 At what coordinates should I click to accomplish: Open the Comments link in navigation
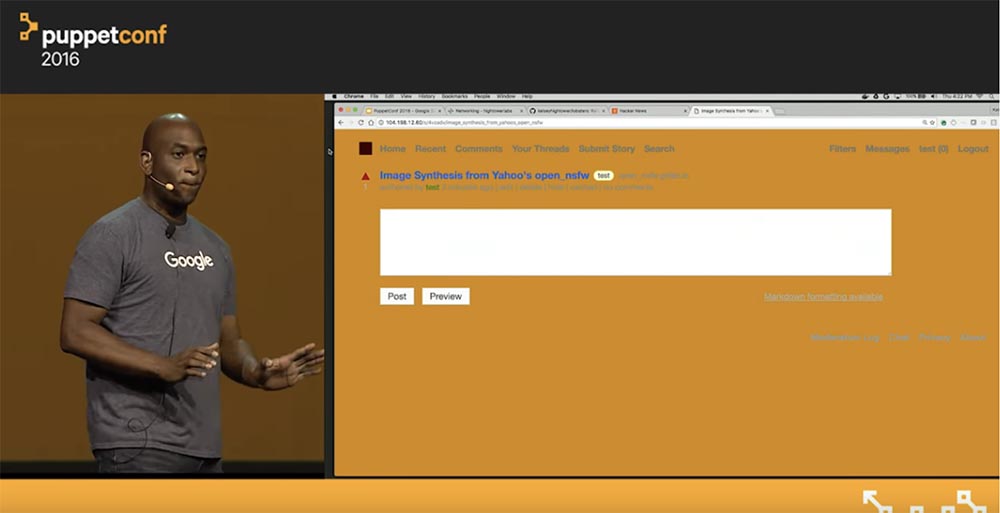479,149
